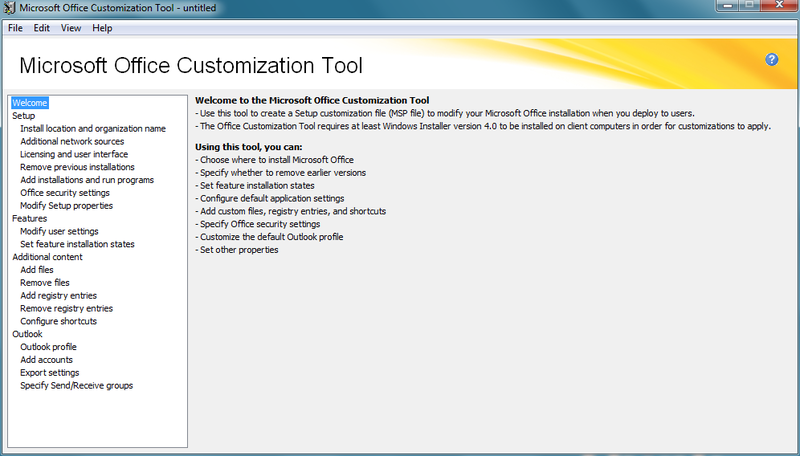The image size is (800, 456).
Task: Click the 'Specify Office security settings' bullet
Action: [x=258, y=224]
